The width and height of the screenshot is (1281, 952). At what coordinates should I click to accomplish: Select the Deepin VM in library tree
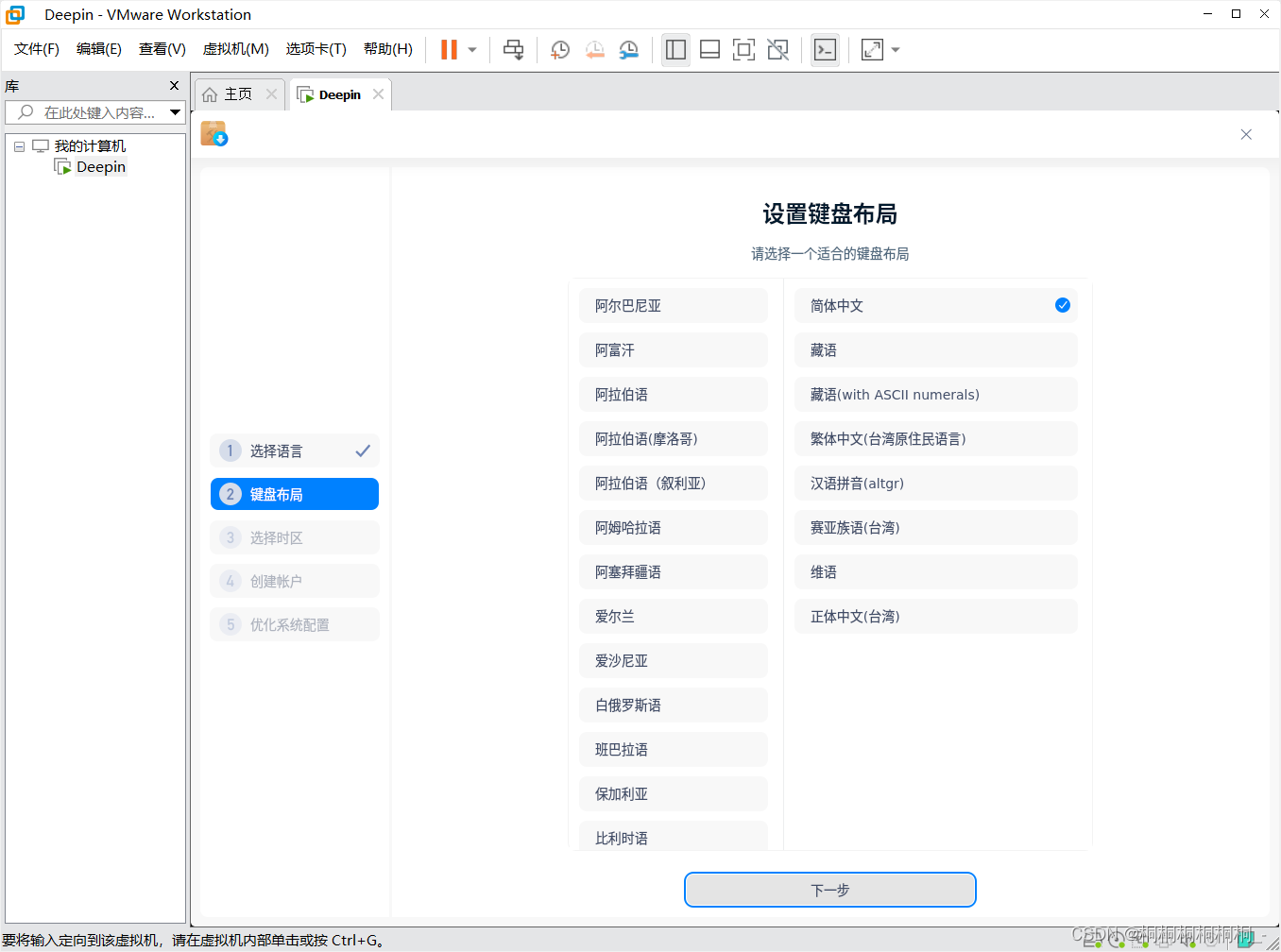(x=101, y=167)
